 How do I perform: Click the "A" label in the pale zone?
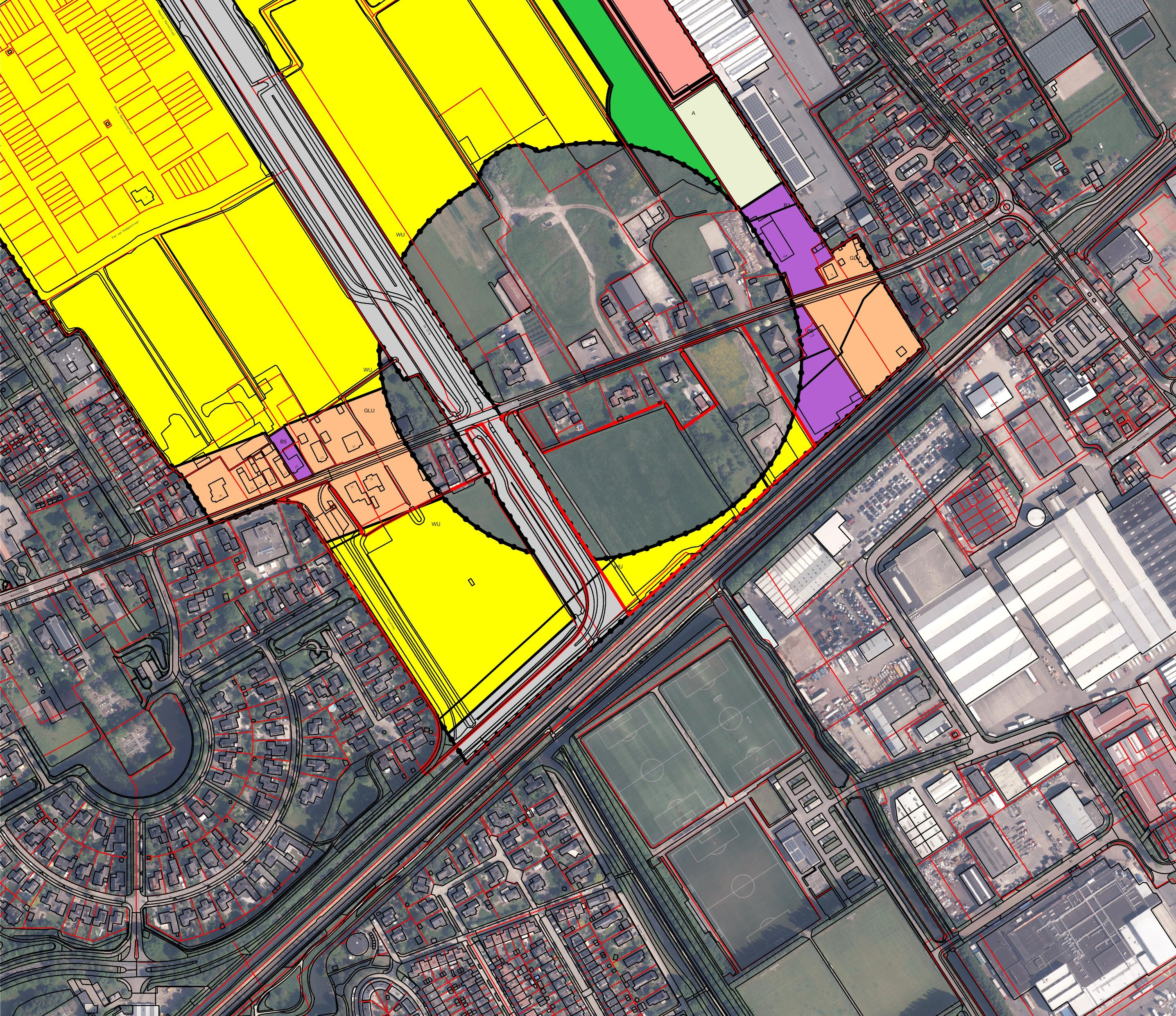click(693, 113)
